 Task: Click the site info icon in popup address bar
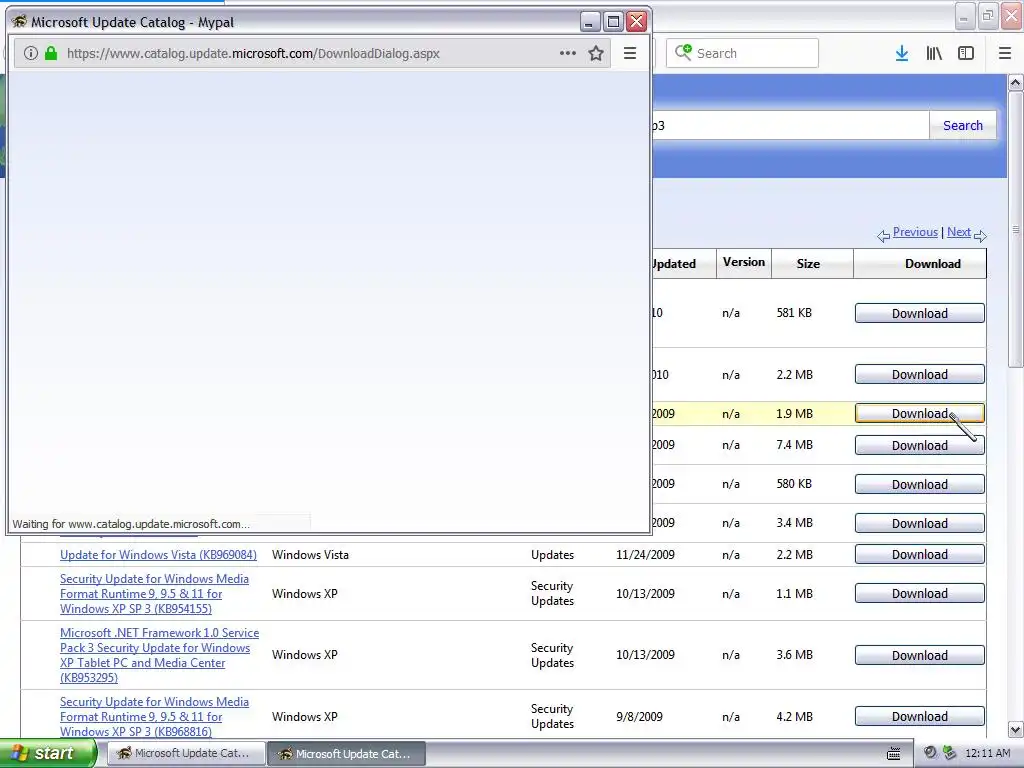30,54
